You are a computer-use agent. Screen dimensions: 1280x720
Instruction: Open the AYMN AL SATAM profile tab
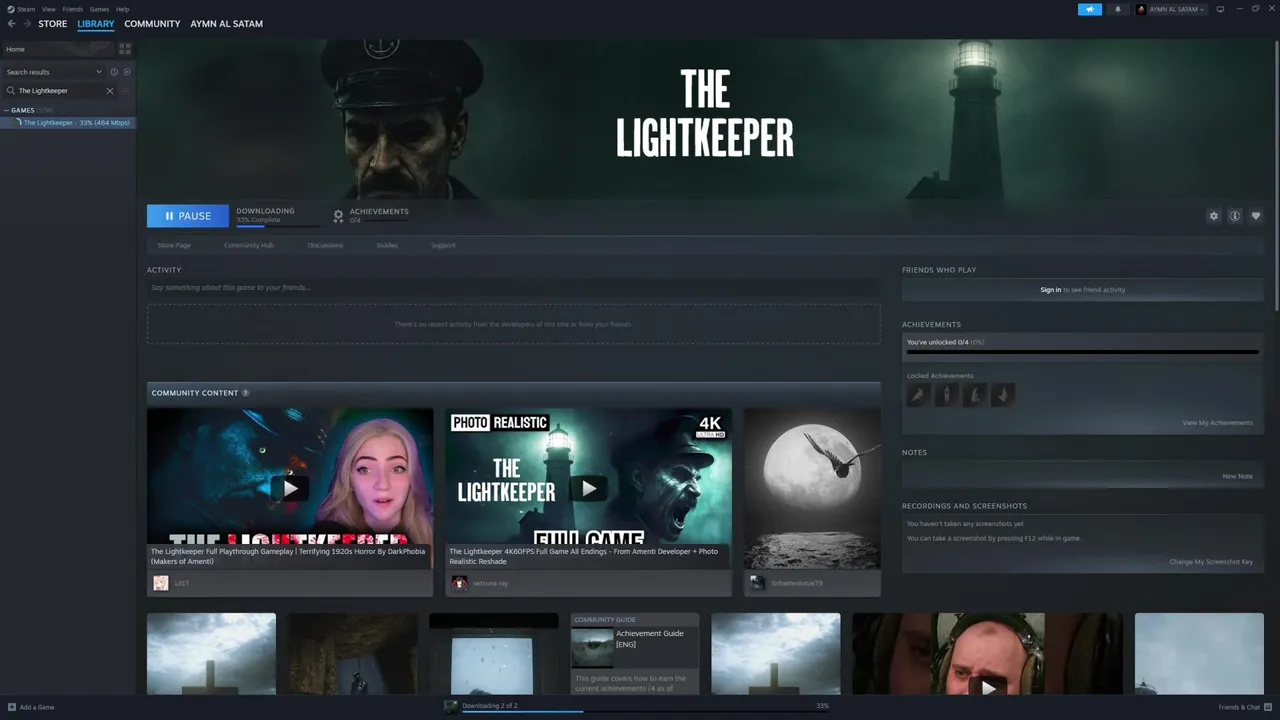[227, 24]
